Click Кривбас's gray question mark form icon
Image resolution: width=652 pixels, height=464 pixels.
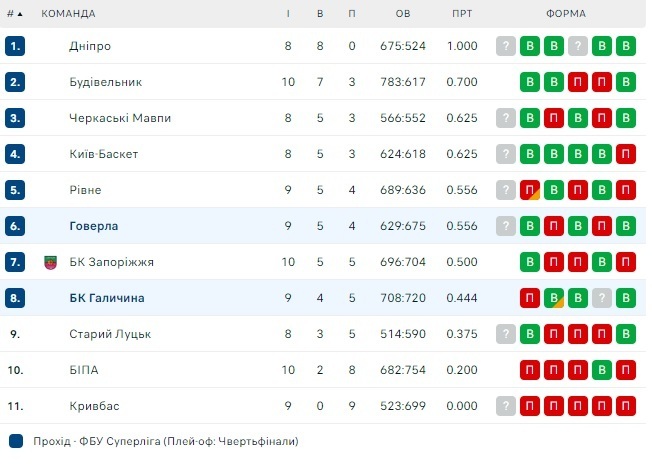click(x=506, y=406)
